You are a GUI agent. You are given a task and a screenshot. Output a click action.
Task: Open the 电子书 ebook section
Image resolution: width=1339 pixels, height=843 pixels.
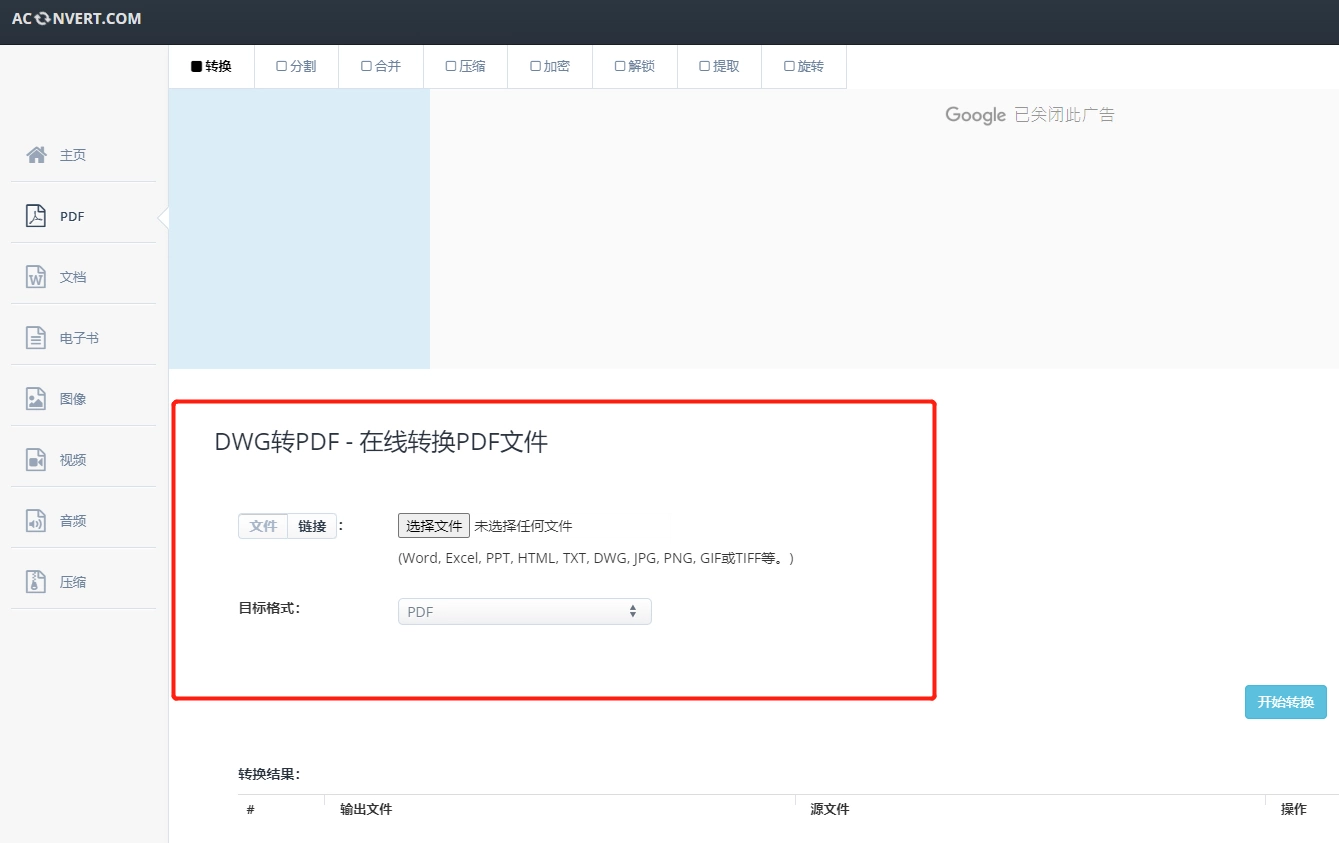79,338
